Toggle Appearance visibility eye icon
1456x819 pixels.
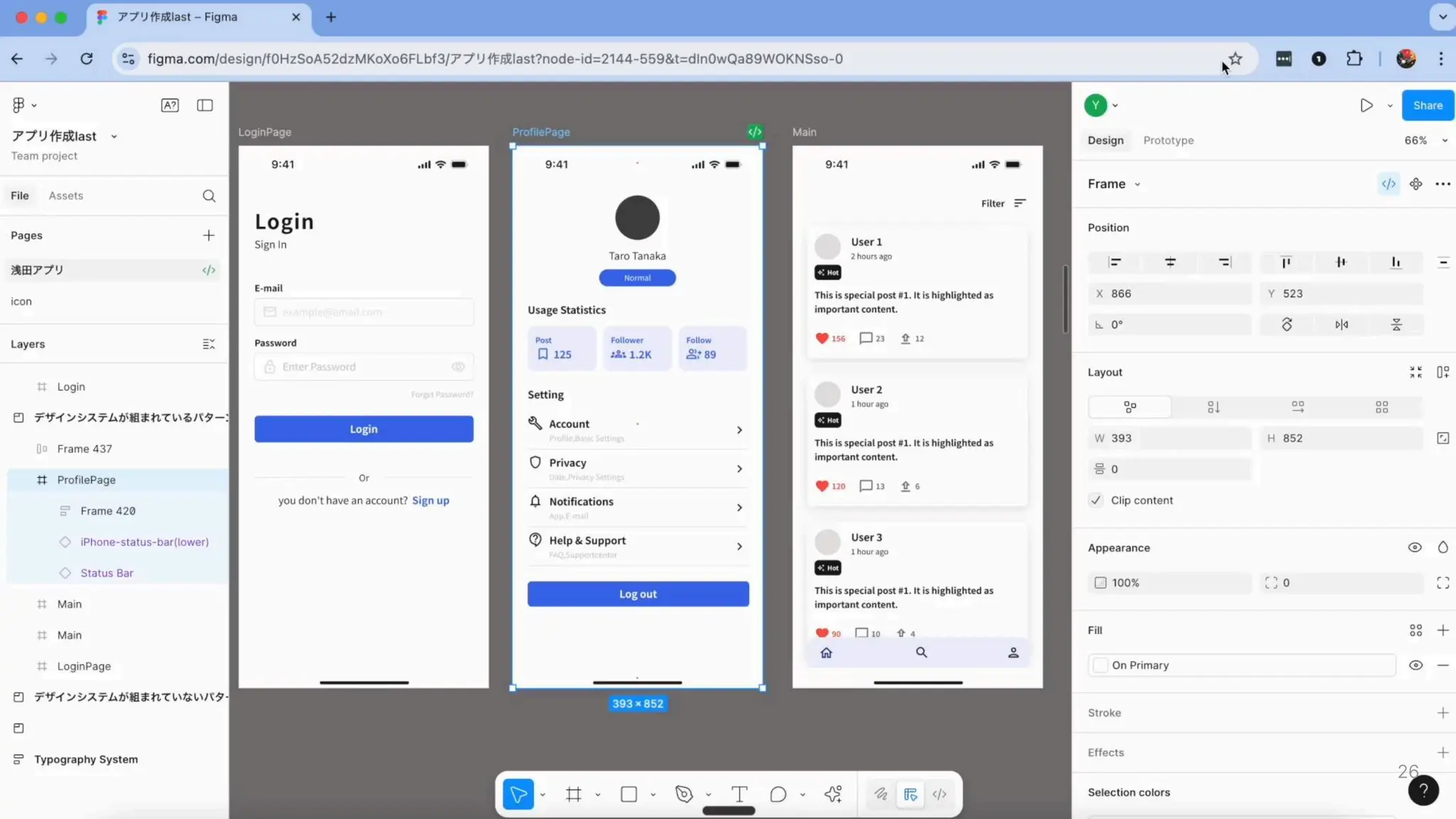tap(1414, 547)
